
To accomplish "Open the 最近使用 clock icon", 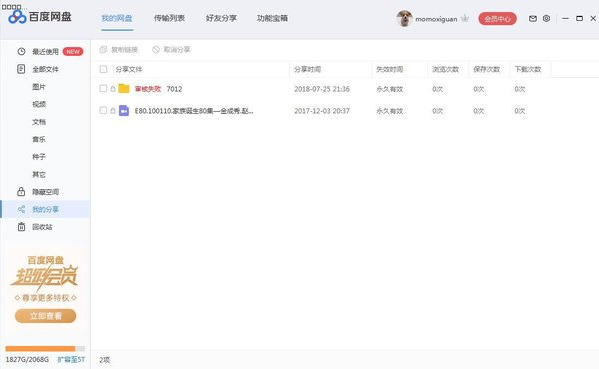I will coord(21,52).
